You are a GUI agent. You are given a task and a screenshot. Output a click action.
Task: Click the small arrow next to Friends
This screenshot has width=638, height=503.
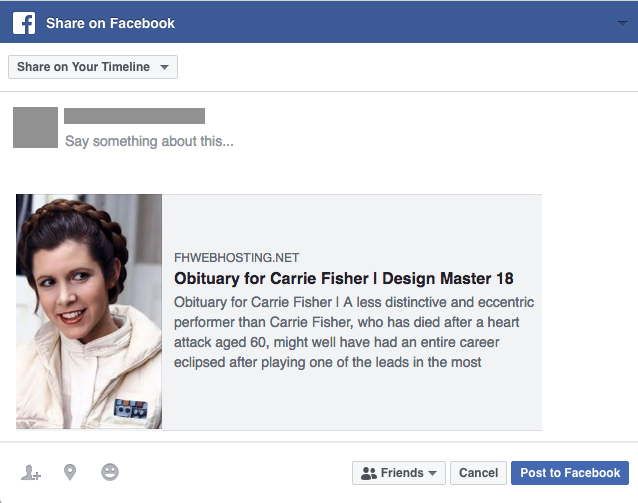pos(432,473)
